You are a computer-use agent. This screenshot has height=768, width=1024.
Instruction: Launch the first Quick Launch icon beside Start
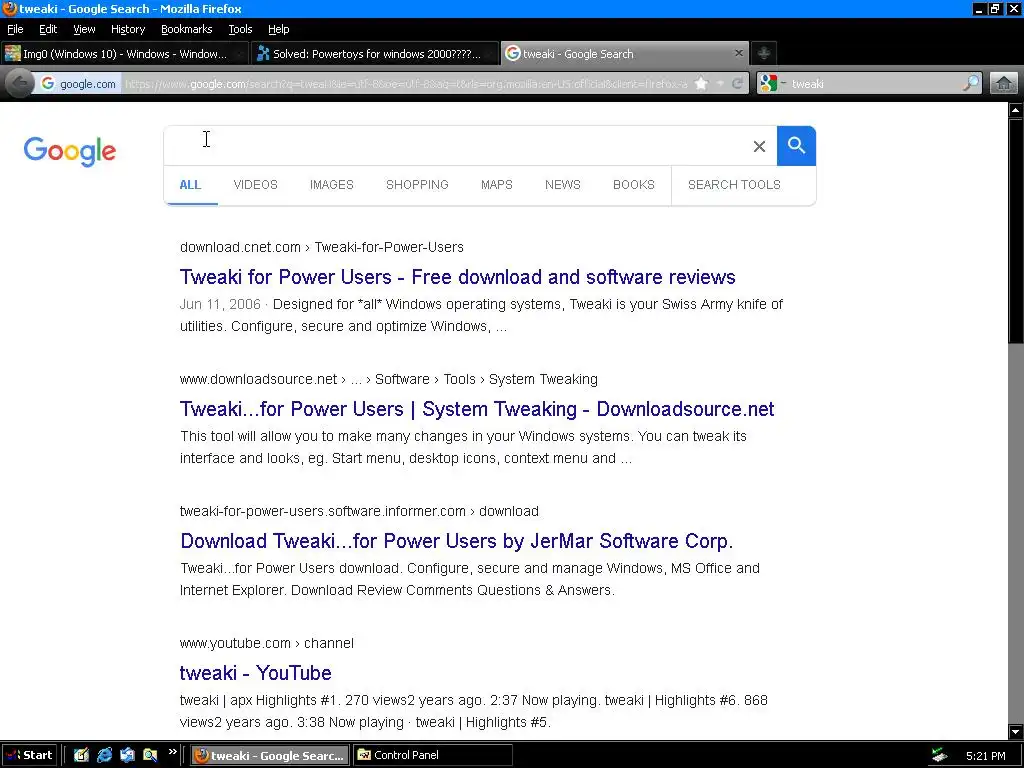(81, 755)
